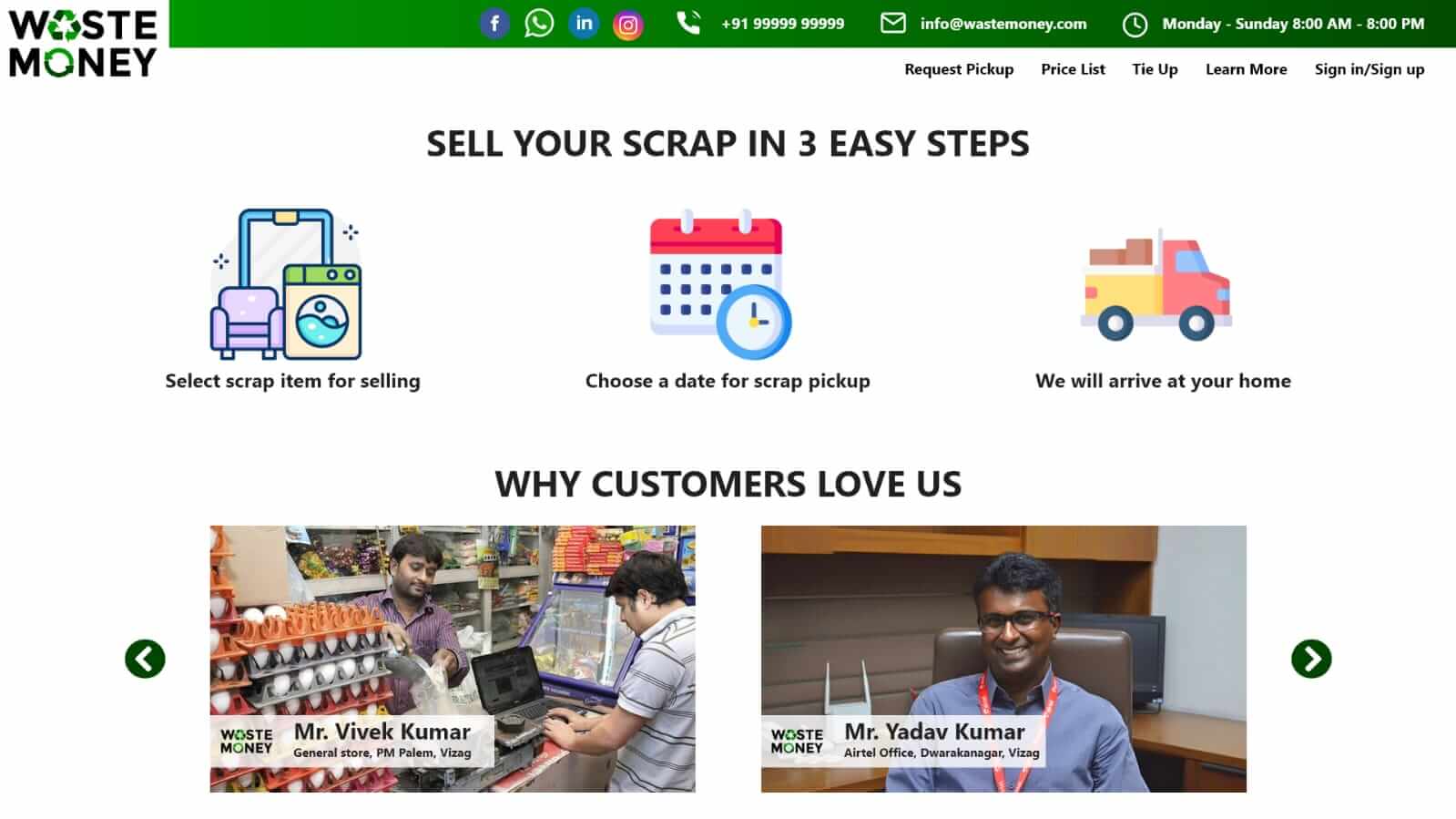Click Sign in/Sign up link
The image size is (1456, 819).
[1369, 69]
